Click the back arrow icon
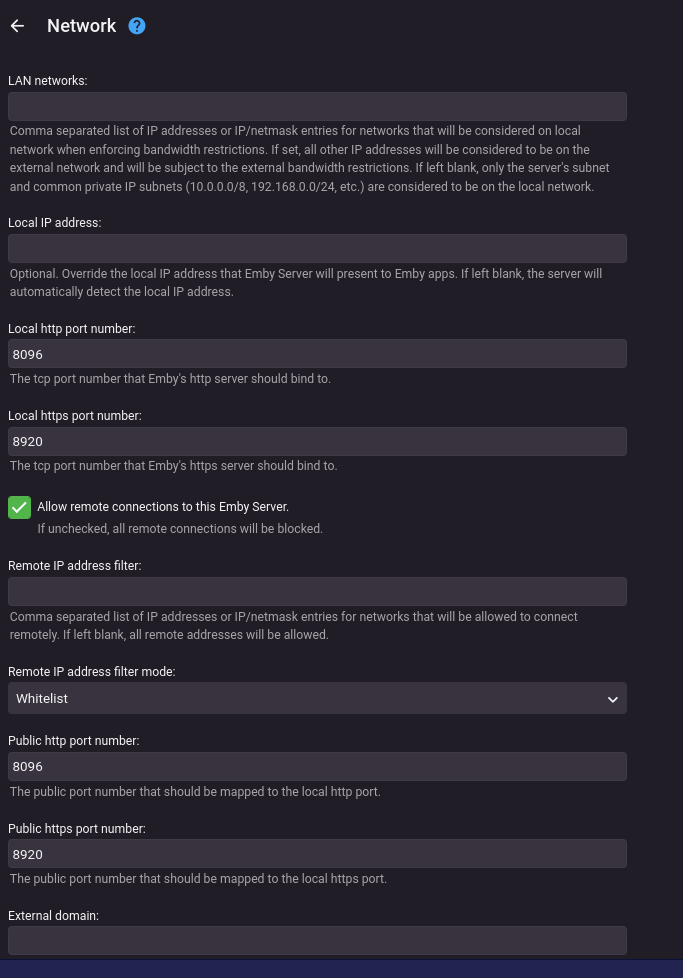683x978 pixels. (x=17, y=26)
